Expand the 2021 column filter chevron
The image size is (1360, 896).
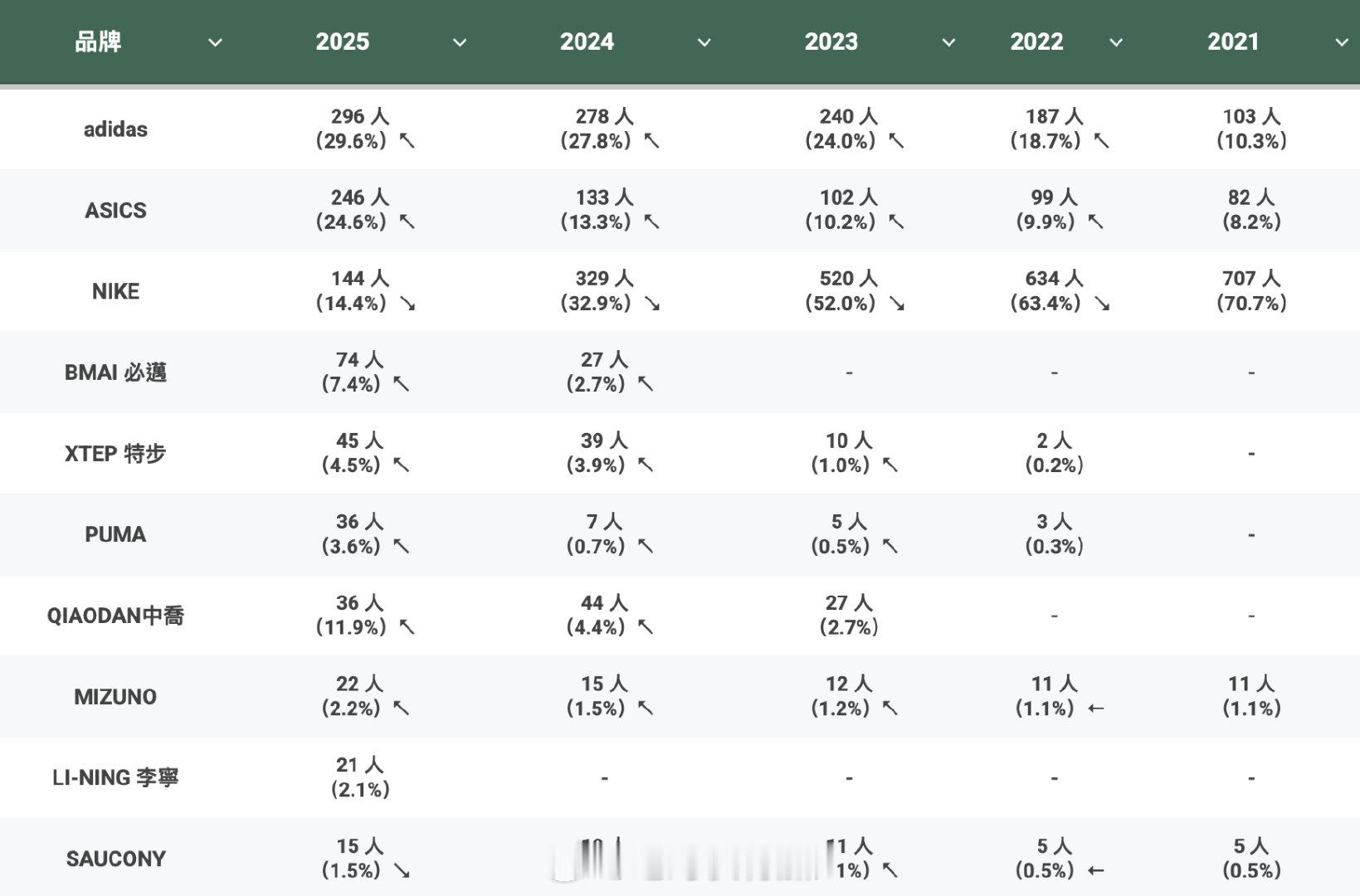tap(1341, 42)
